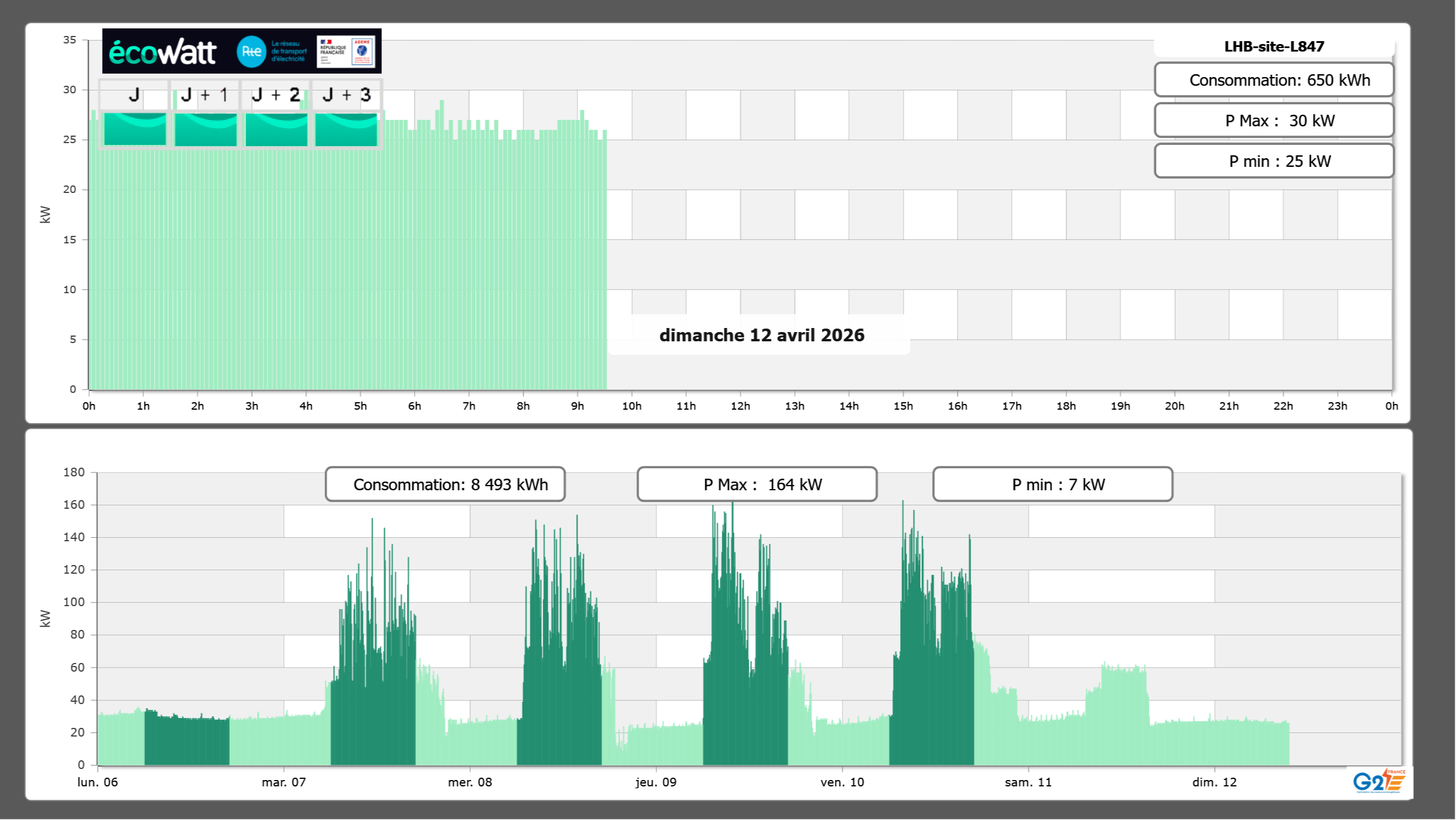
Task: Click the weekly P min : 7 kW box
Action: point(1052,484)
